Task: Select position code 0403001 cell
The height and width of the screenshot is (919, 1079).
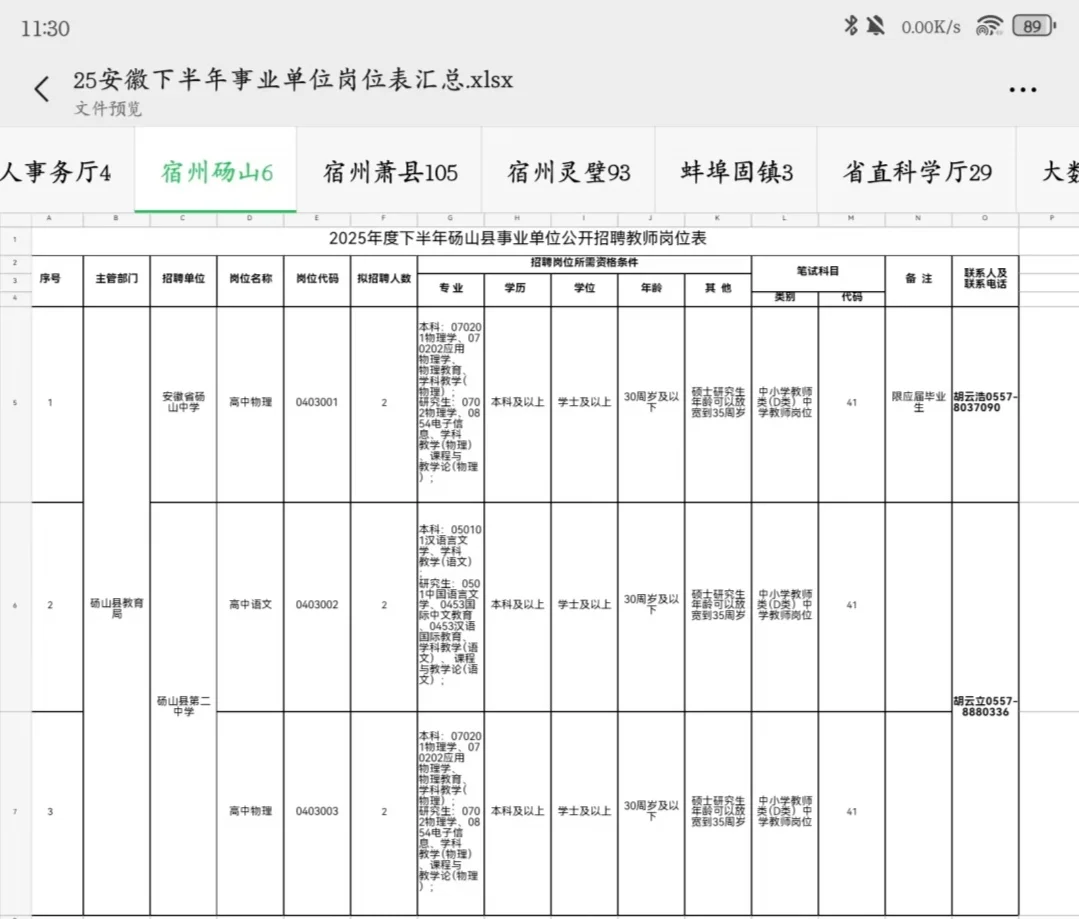Action: click(x=317, y=403)
